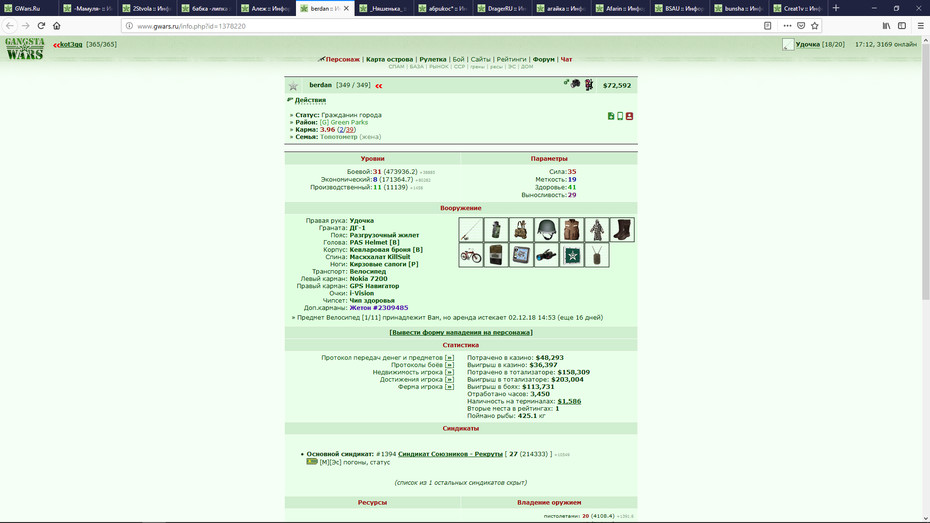Switch to the DragerRU browser tab

[x=503, y=8]
